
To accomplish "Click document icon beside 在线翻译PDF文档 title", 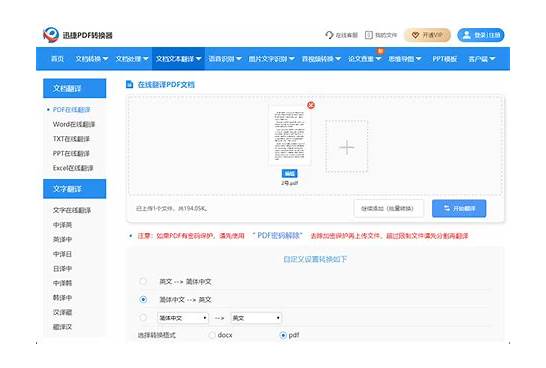I will click(x=130, y=84).
